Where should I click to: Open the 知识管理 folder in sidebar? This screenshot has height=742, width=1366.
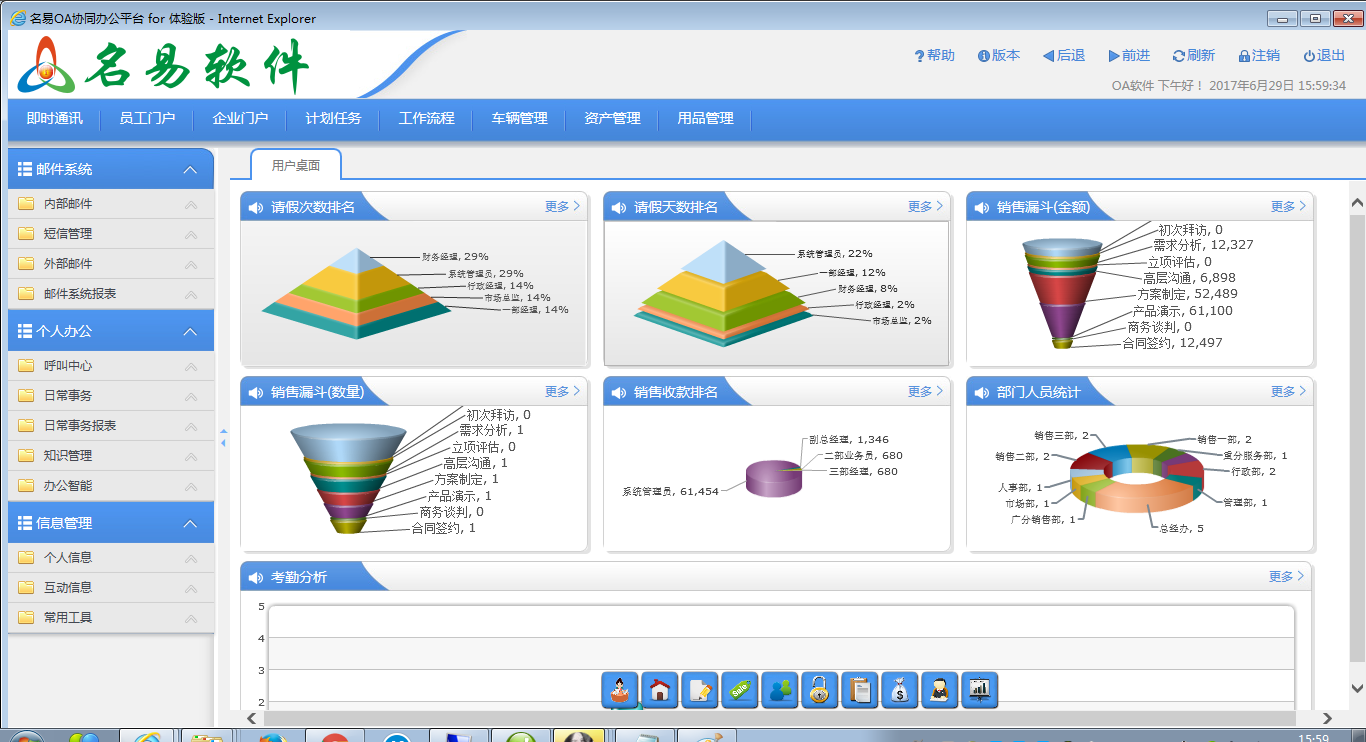68,456
